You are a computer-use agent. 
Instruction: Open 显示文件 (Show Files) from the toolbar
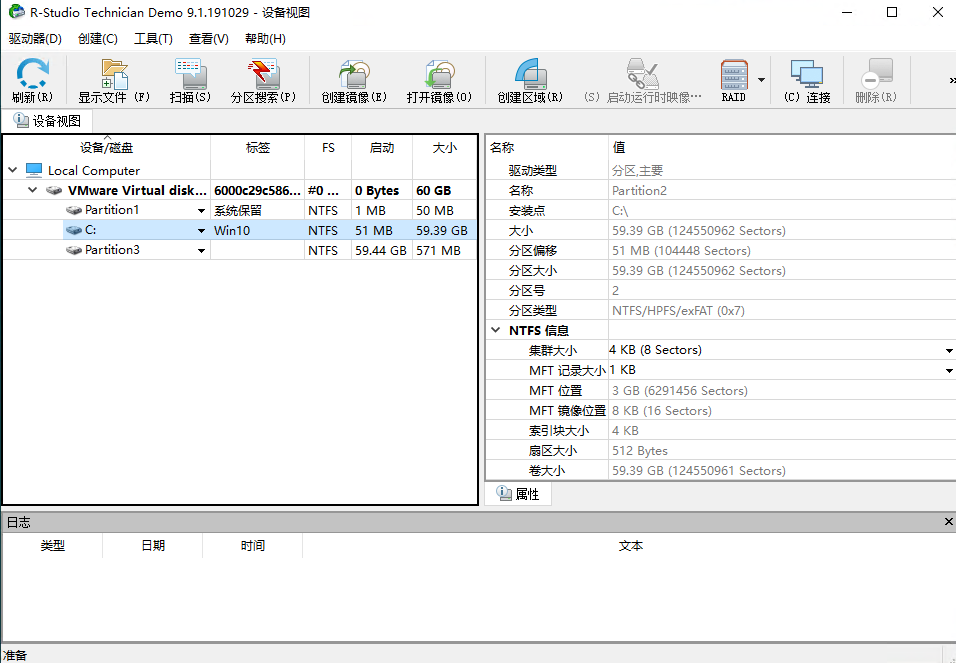pyautogui.click(x=114, y=81)
